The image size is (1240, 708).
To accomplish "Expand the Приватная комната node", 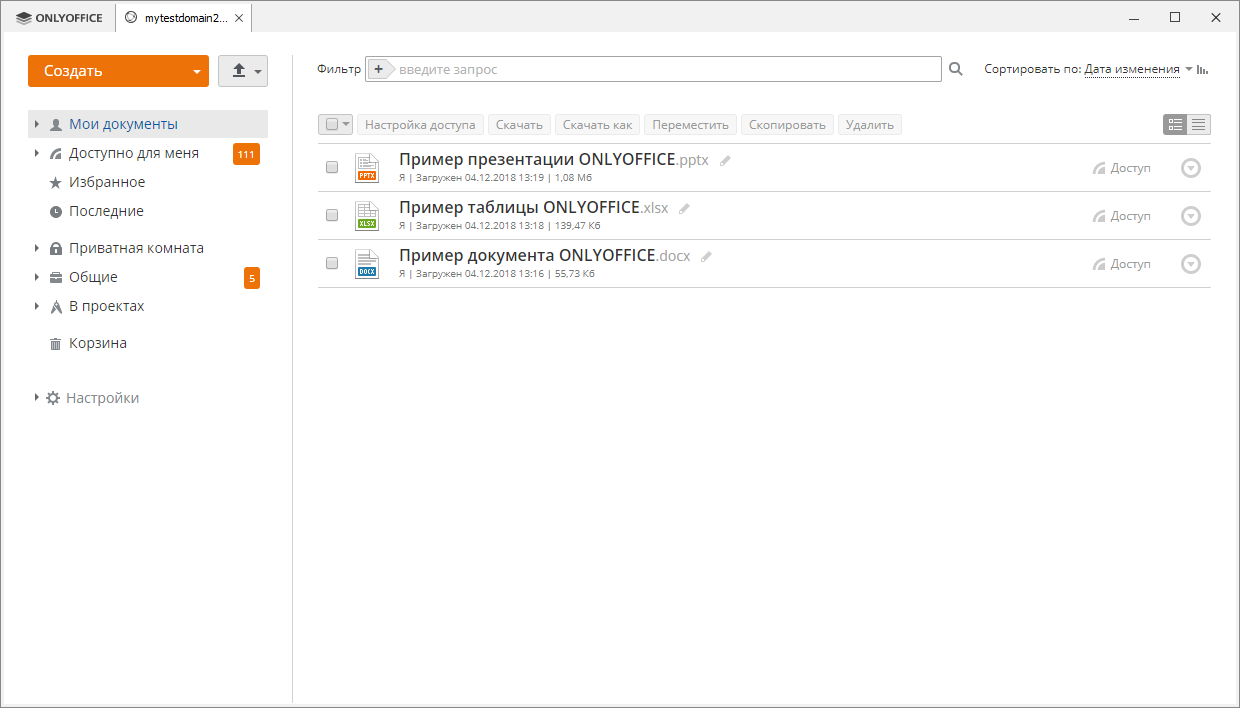I will tap(37, 248).
